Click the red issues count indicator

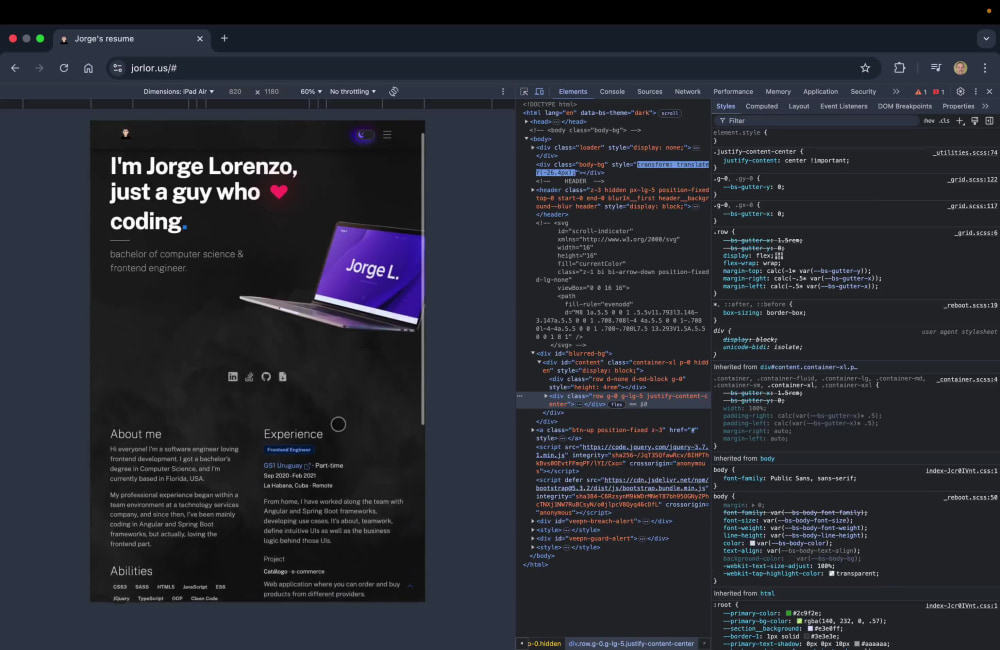pyautogui.click(x=939, y=92)
